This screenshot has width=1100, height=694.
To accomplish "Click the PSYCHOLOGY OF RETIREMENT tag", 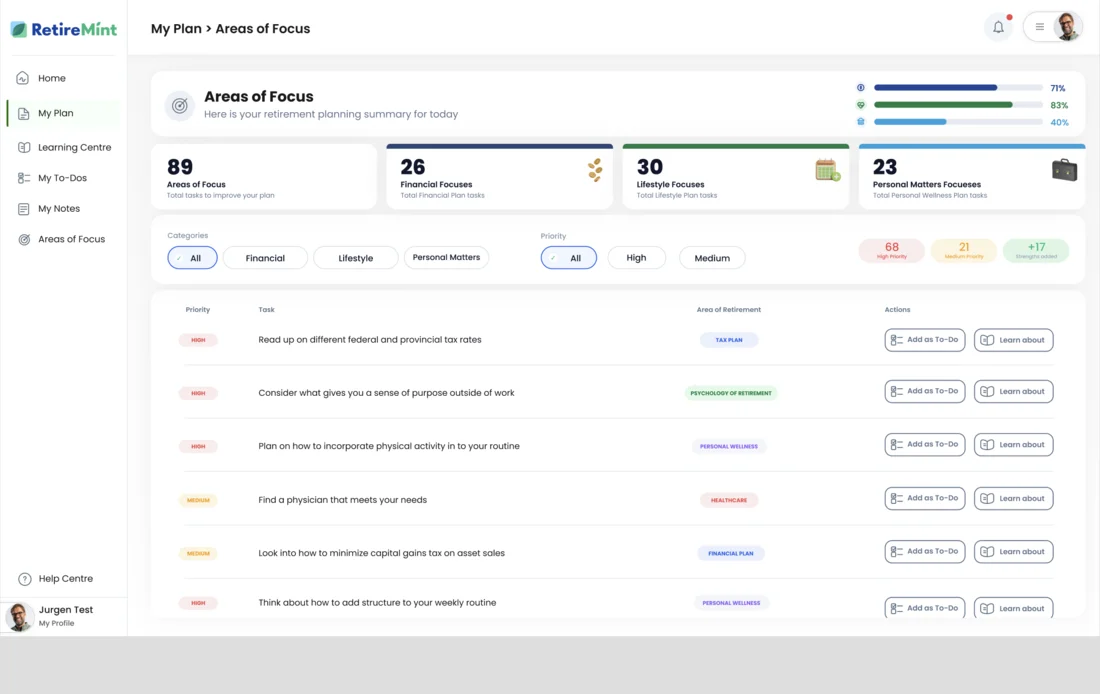I will point(731,393).
